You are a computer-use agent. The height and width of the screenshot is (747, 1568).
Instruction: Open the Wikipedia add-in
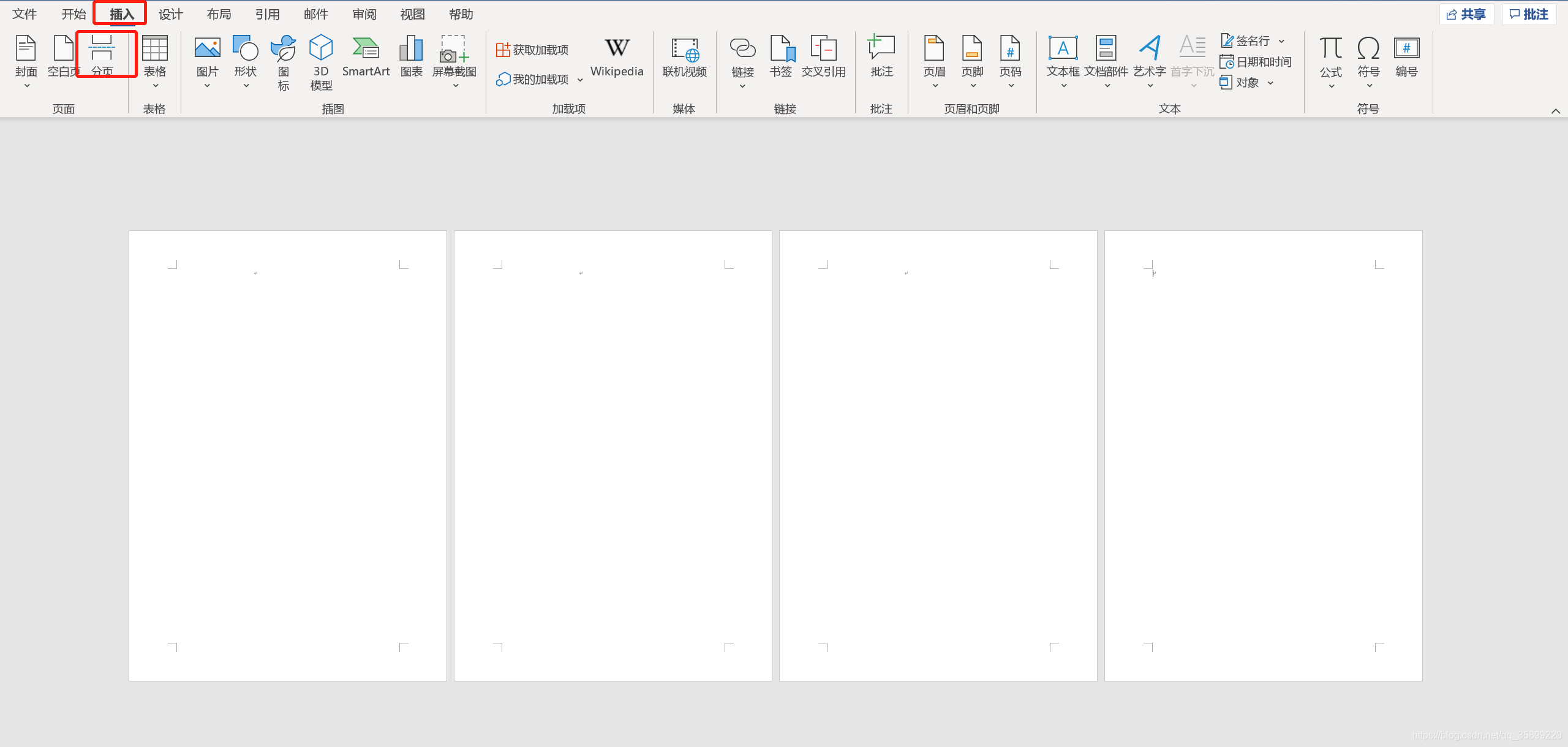click(617, 56)
